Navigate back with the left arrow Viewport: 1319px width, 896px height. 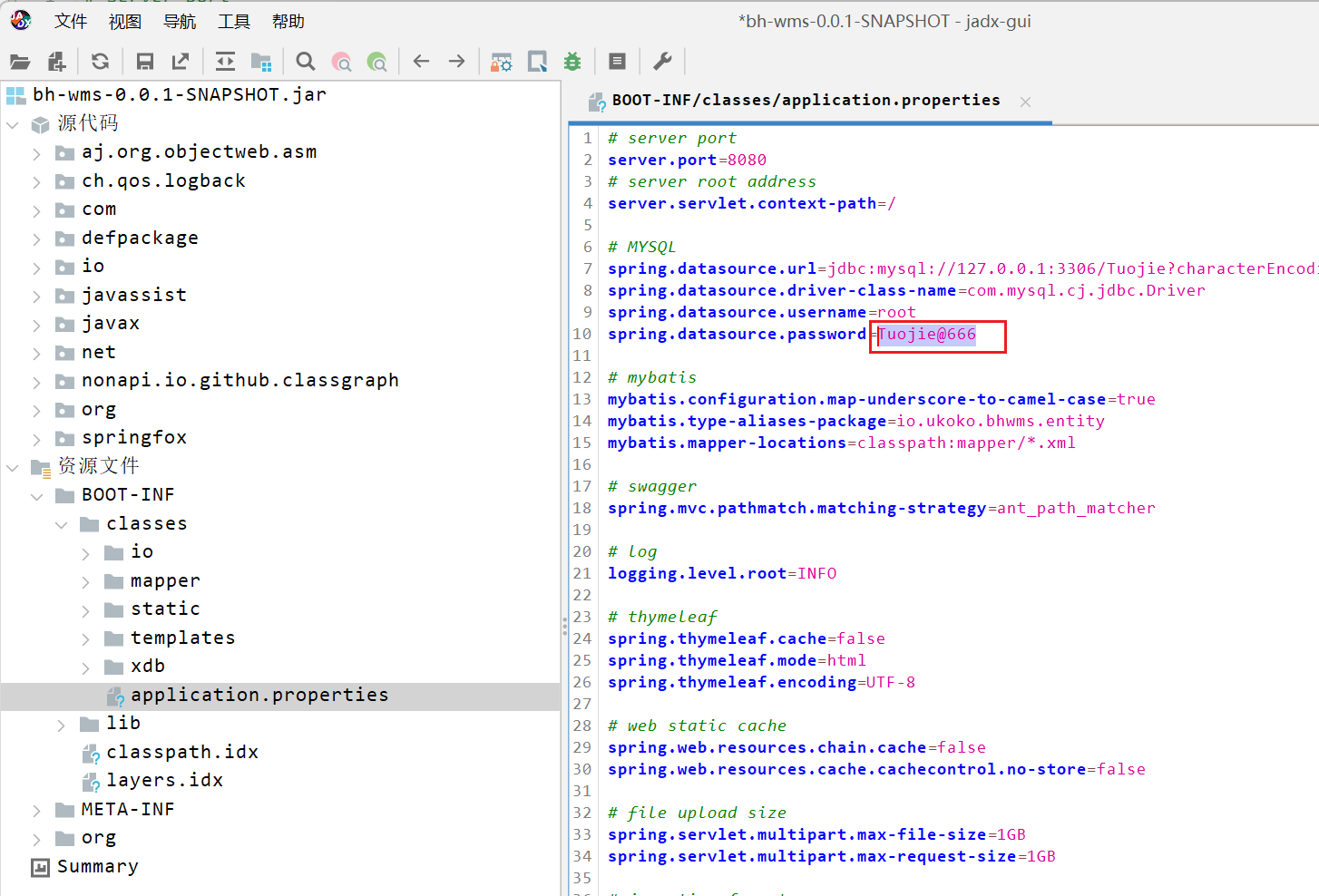(x=421, y=62)
